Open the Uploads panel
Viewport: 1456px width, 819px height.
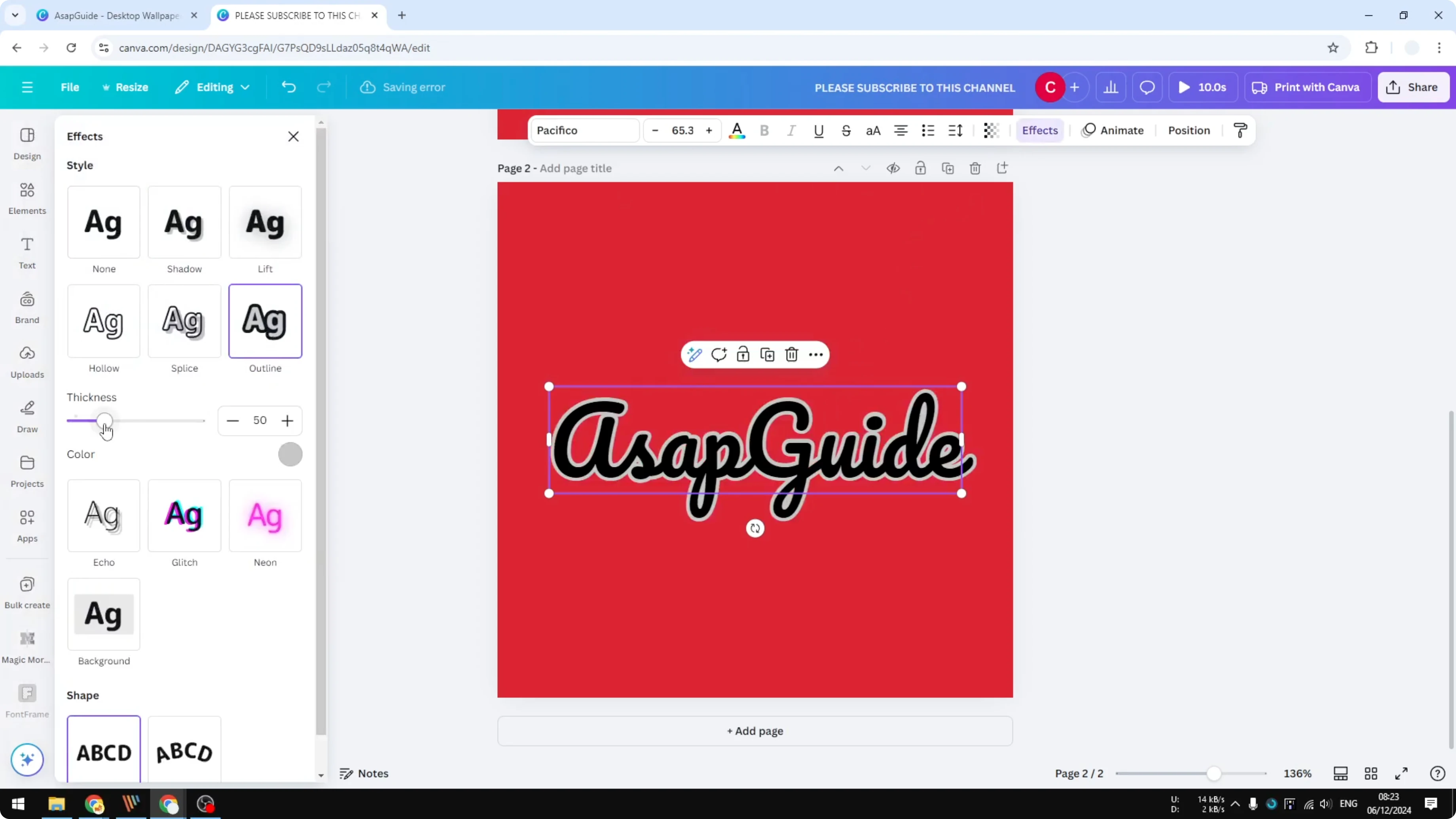pos(27,362)
